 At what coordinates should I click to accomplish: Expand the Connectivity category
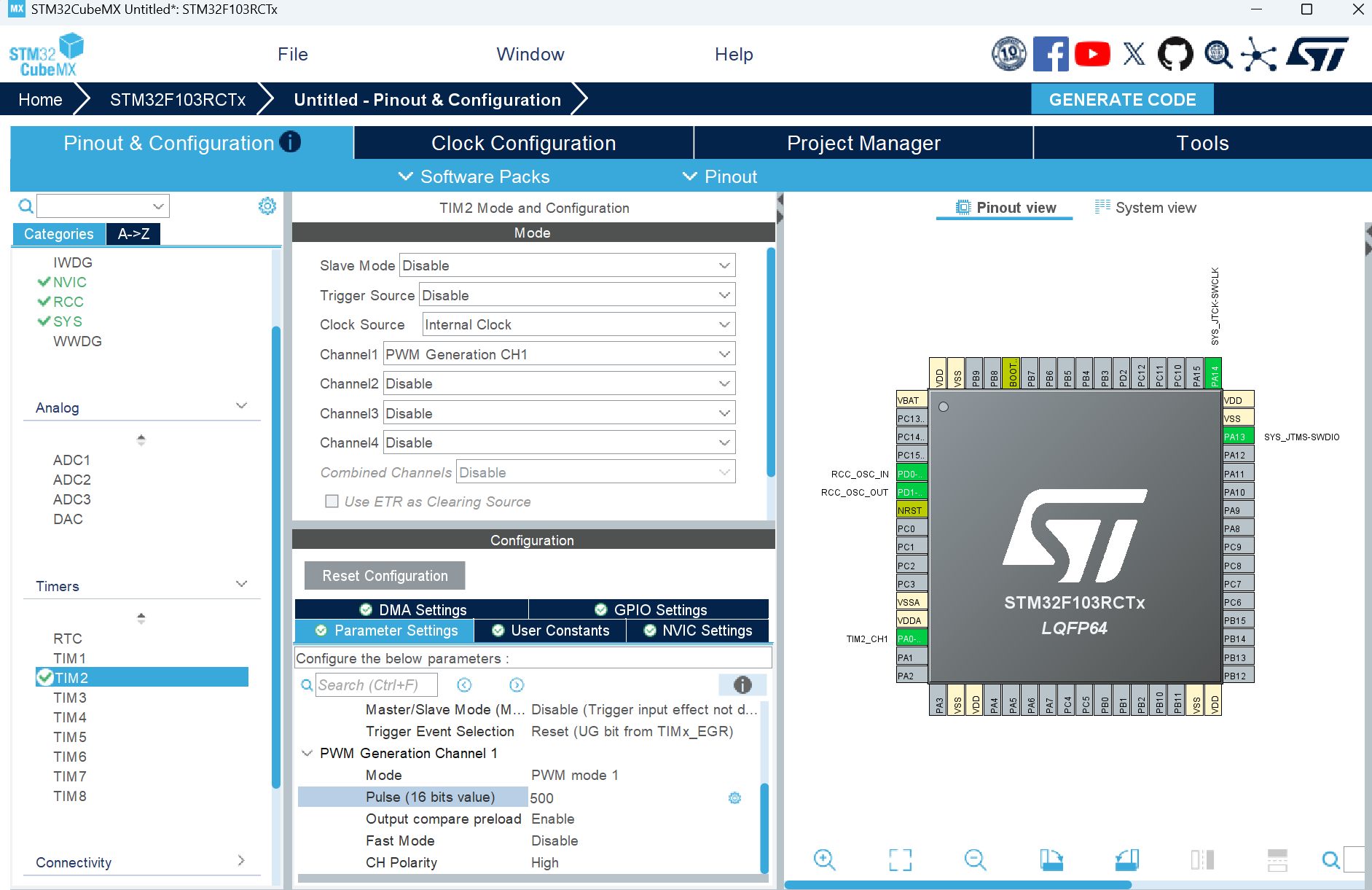[241, 861]
